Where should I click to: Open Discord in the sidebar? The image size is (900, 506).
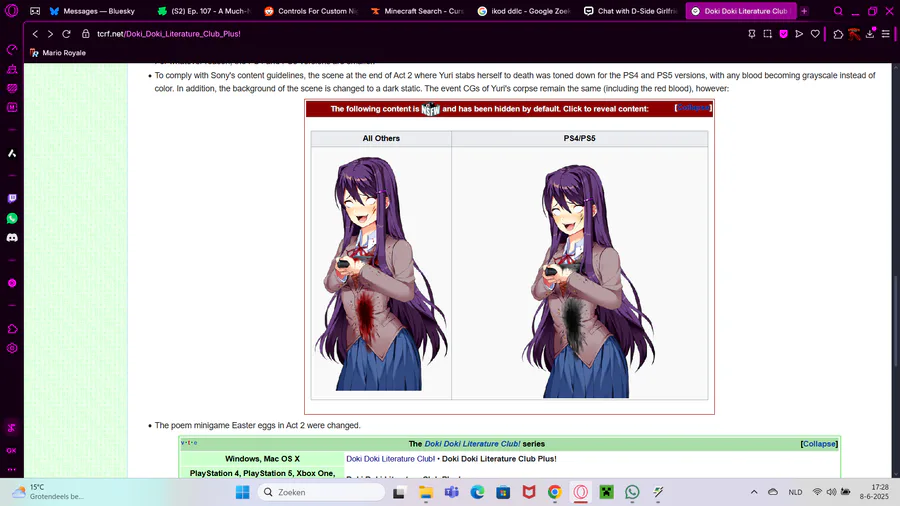pos(12,238)
